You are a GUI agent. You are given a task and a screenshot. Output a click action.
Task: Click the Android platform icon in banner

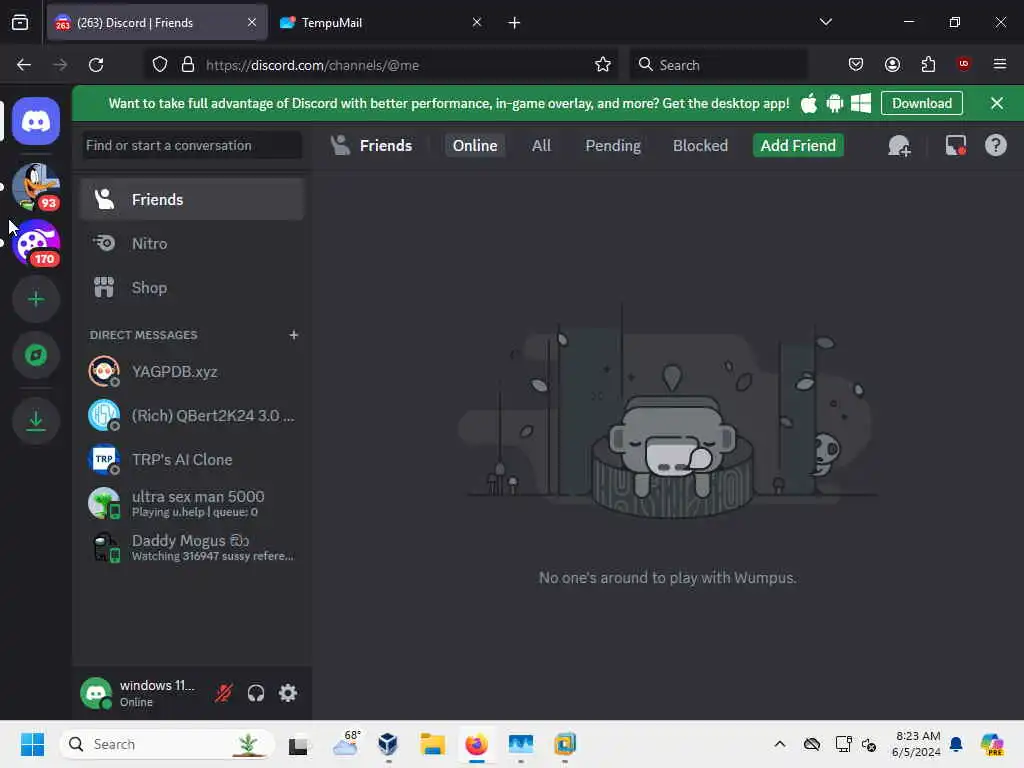coord(835,103)
